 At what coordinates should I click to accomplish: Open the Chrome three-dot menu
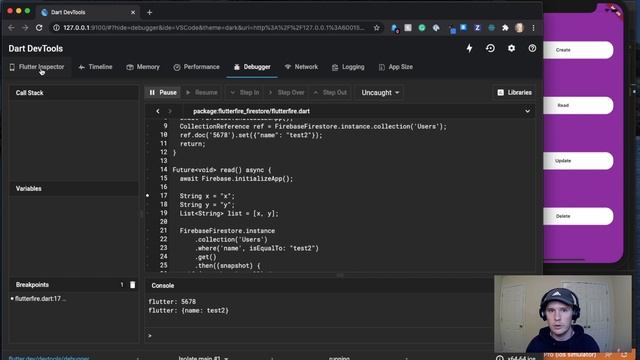coord(533,28)
